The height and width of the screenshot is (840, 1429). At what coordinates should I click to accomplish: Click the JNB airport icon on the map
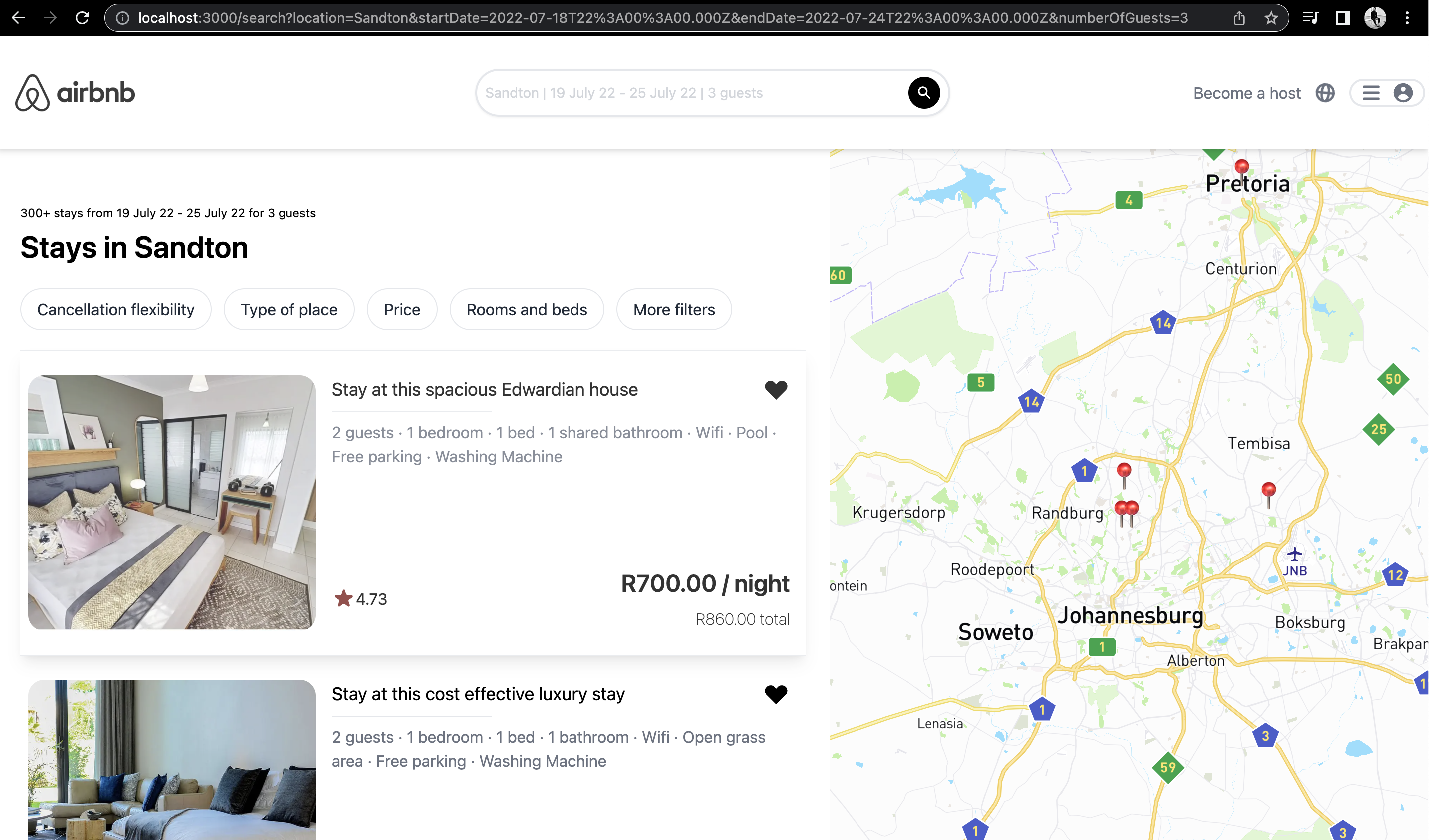point(1295,555)
